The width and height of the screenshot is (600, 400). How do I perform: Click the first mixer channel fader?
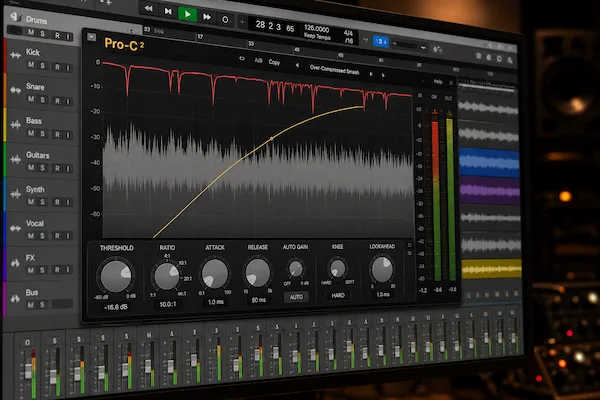[x=28, y=371]
